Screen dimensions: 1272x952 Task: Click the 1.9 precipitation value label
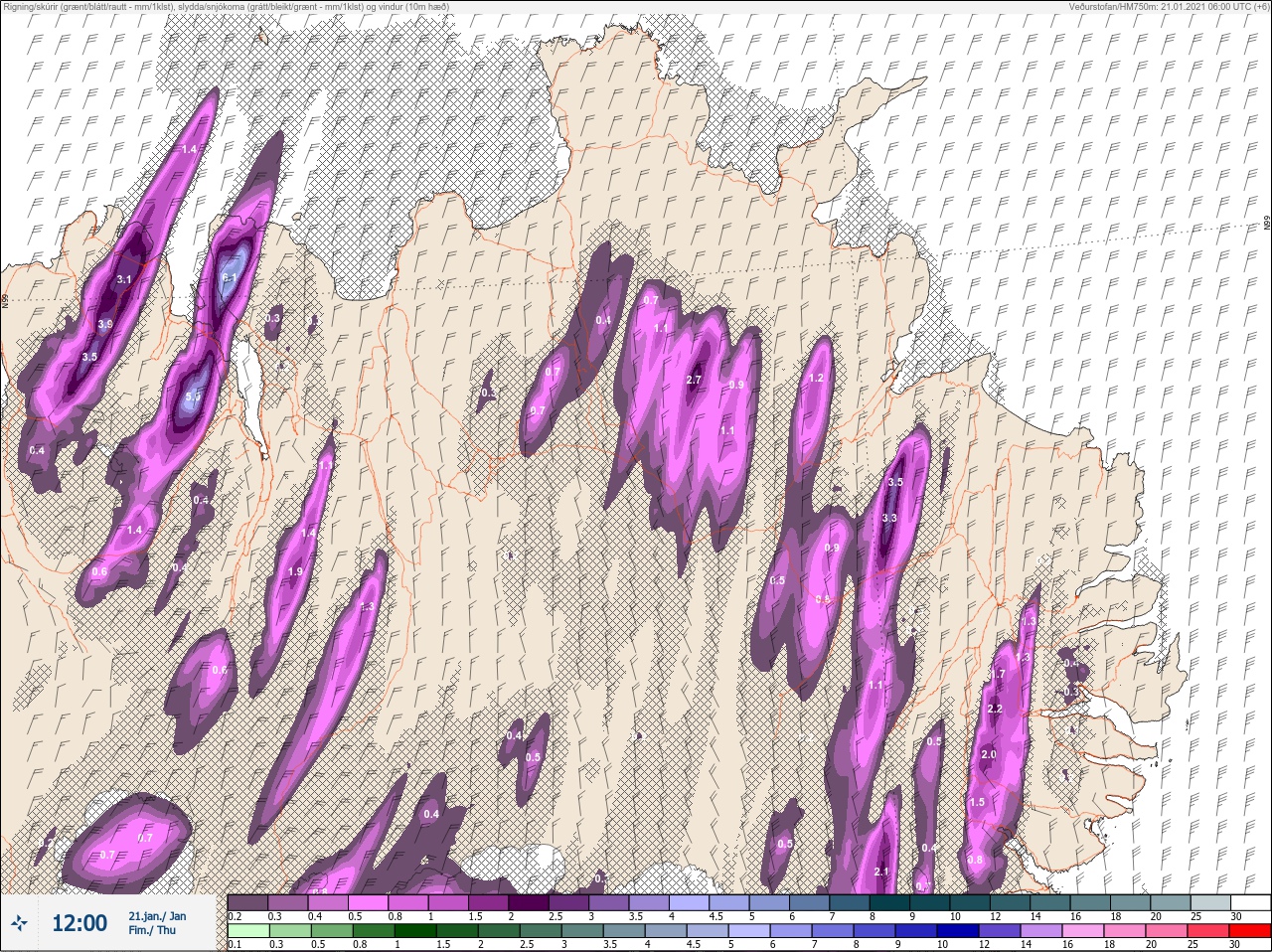pos(295,571)
